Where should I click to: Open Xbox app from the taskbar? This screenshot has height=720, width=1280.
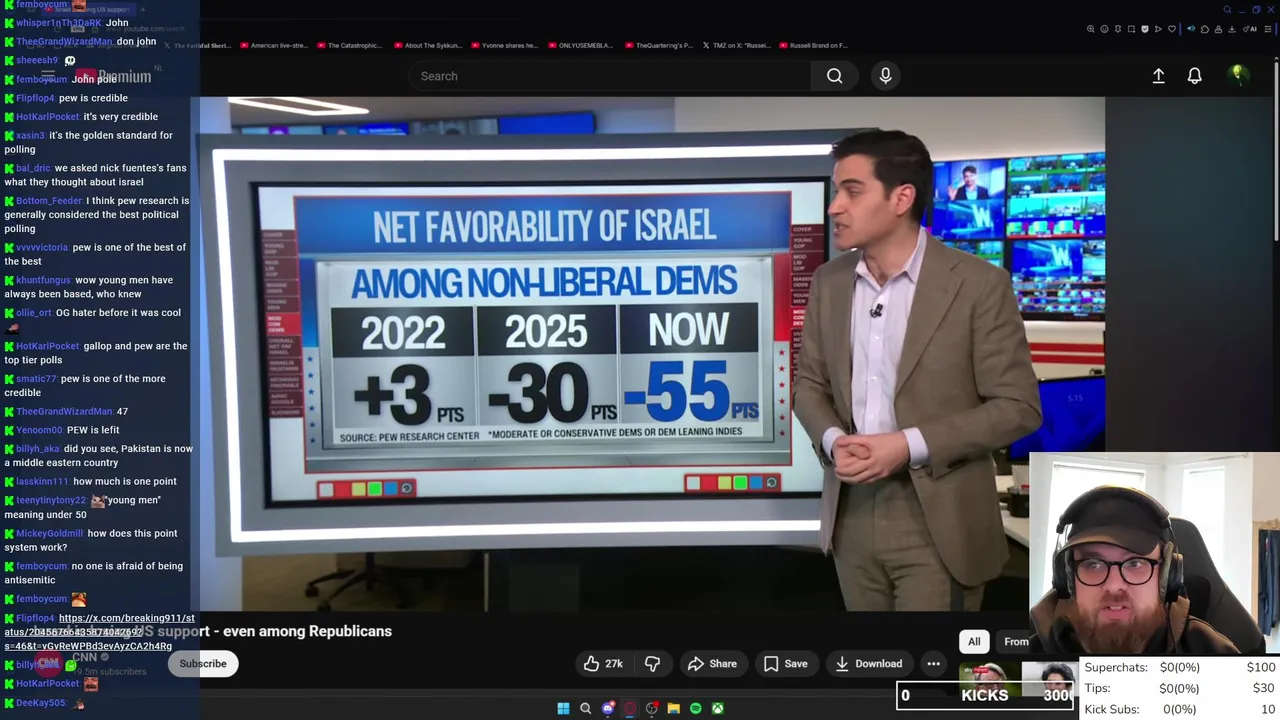point(717,708)
